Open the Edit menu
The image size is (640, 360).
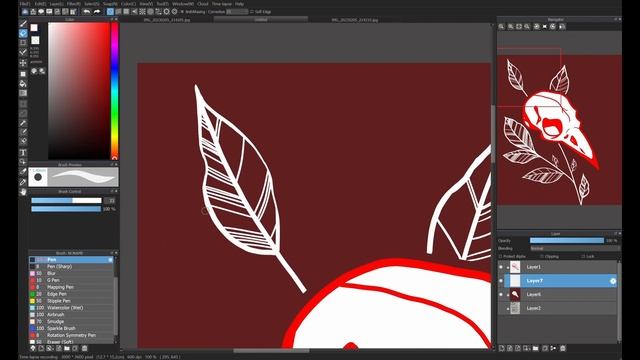coord(40,4)
